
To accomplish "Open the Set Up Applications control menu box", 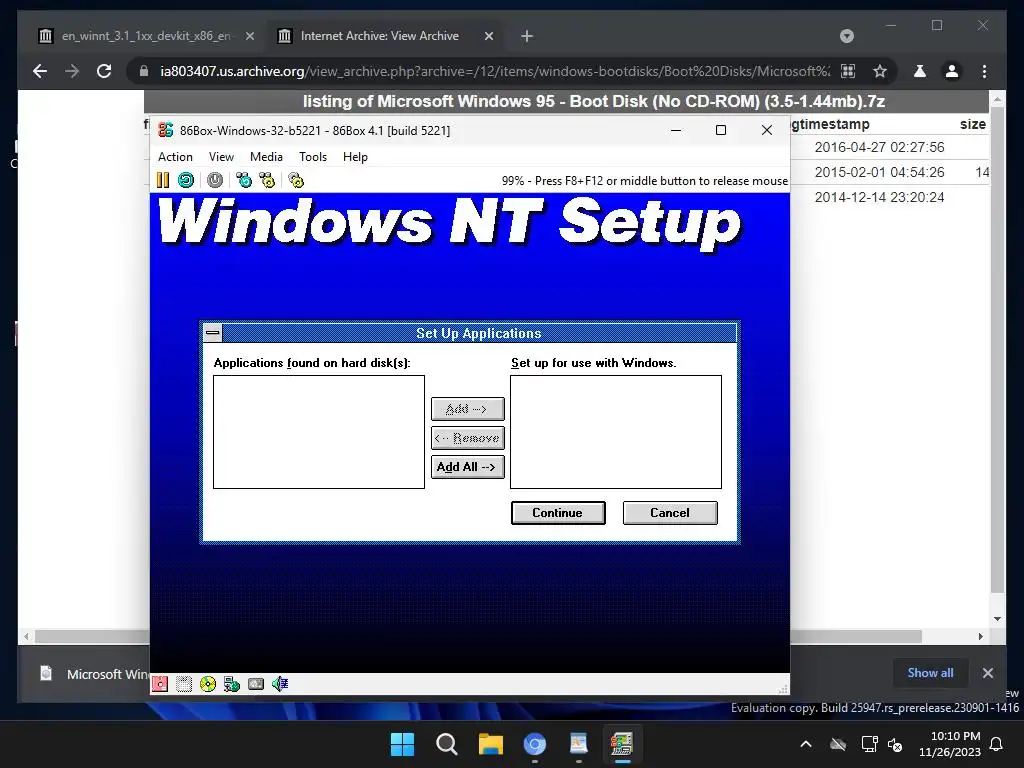I will pos(213,333).
